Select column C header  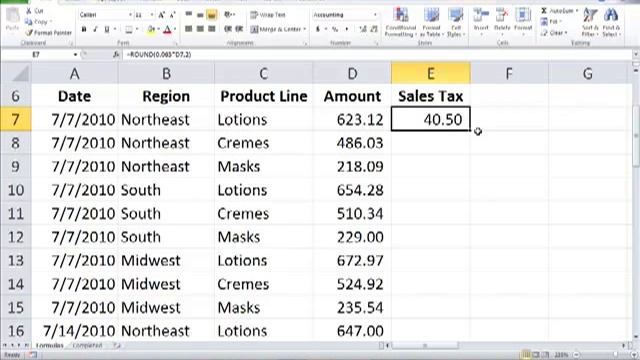263,73
